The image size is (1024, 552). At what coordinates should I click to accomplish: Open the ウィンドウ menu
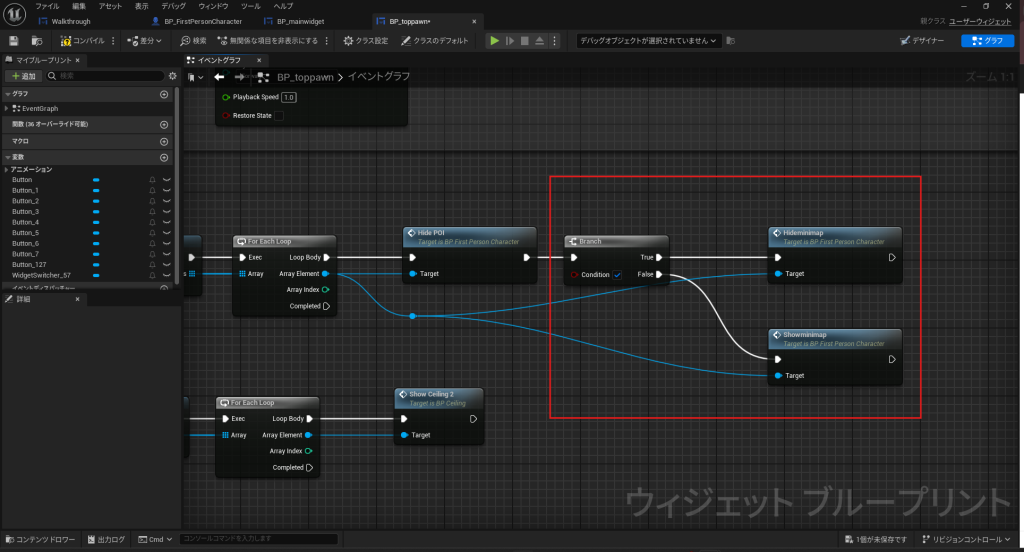click(213, 6)
